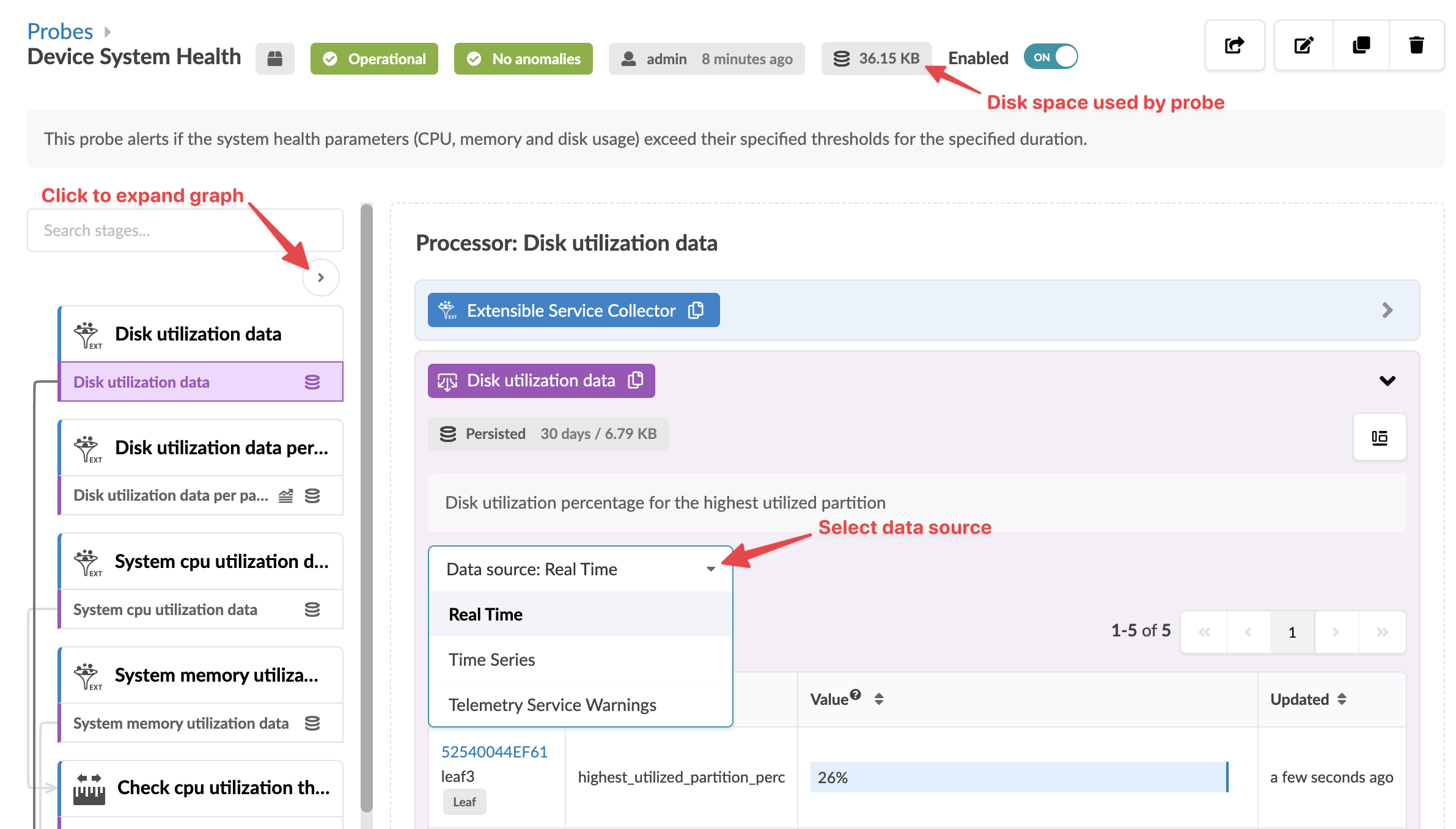Open device 52540044EF61 link
This screenshot has height=829, width=1456.
[x=494, y=752]
